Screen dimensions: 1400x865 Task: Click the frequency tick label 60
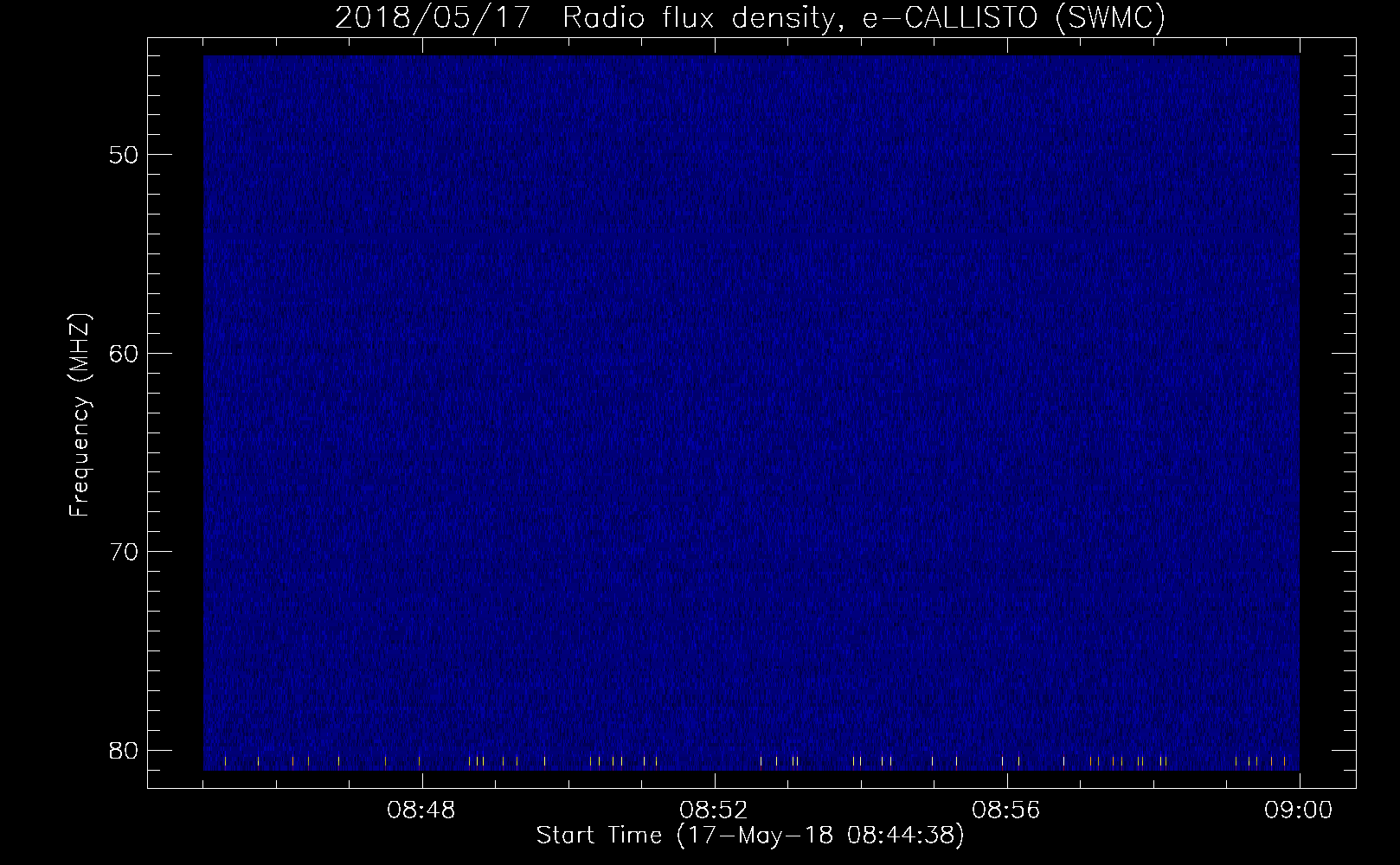124,353
